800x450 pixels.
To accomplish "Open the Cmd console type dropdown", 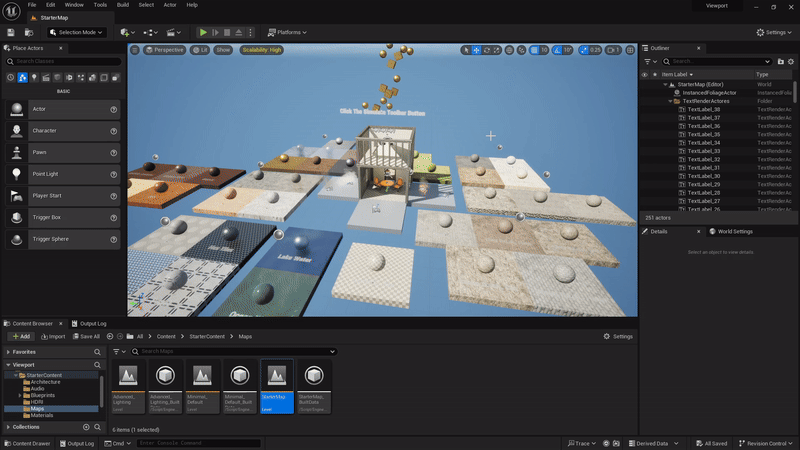I will [118, 443].
